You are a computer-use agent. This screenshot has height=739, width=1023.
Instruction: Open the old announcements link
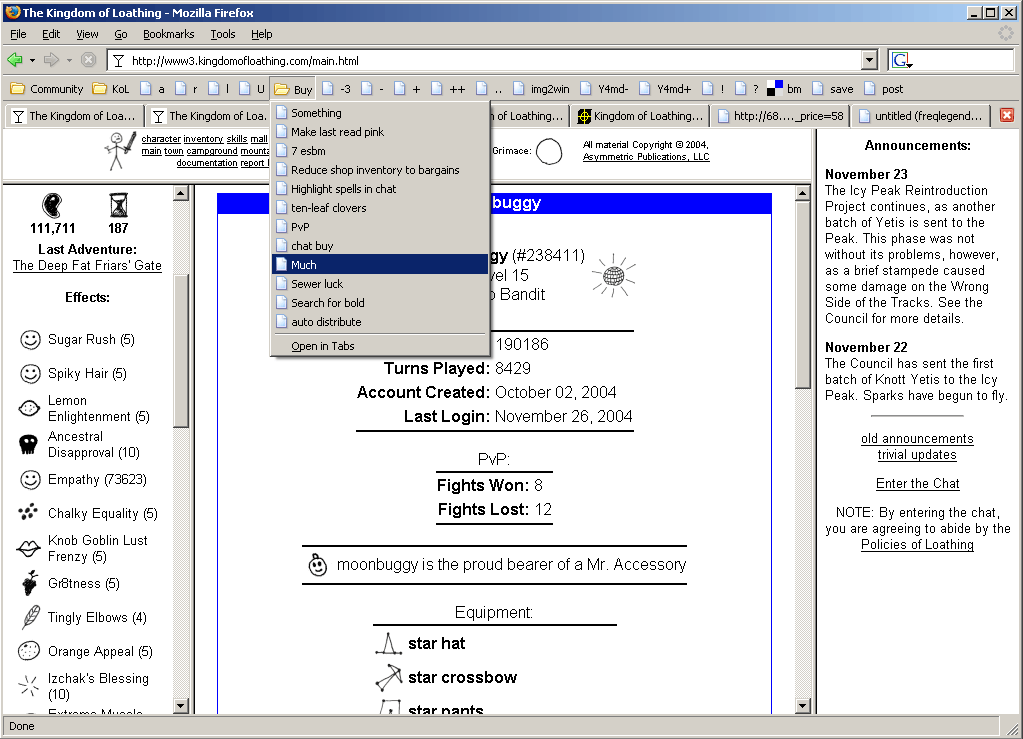tap(917, 438)
